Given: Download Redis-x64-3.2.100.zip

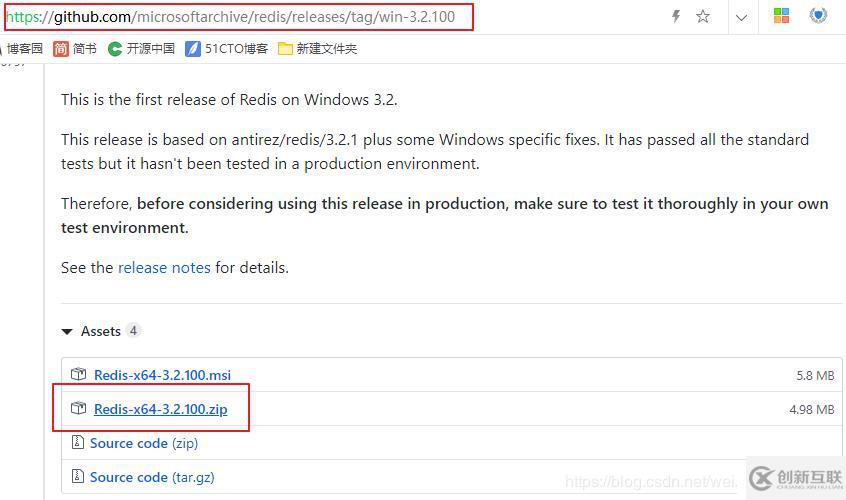Looking at the screenshot, I should 161,409.
